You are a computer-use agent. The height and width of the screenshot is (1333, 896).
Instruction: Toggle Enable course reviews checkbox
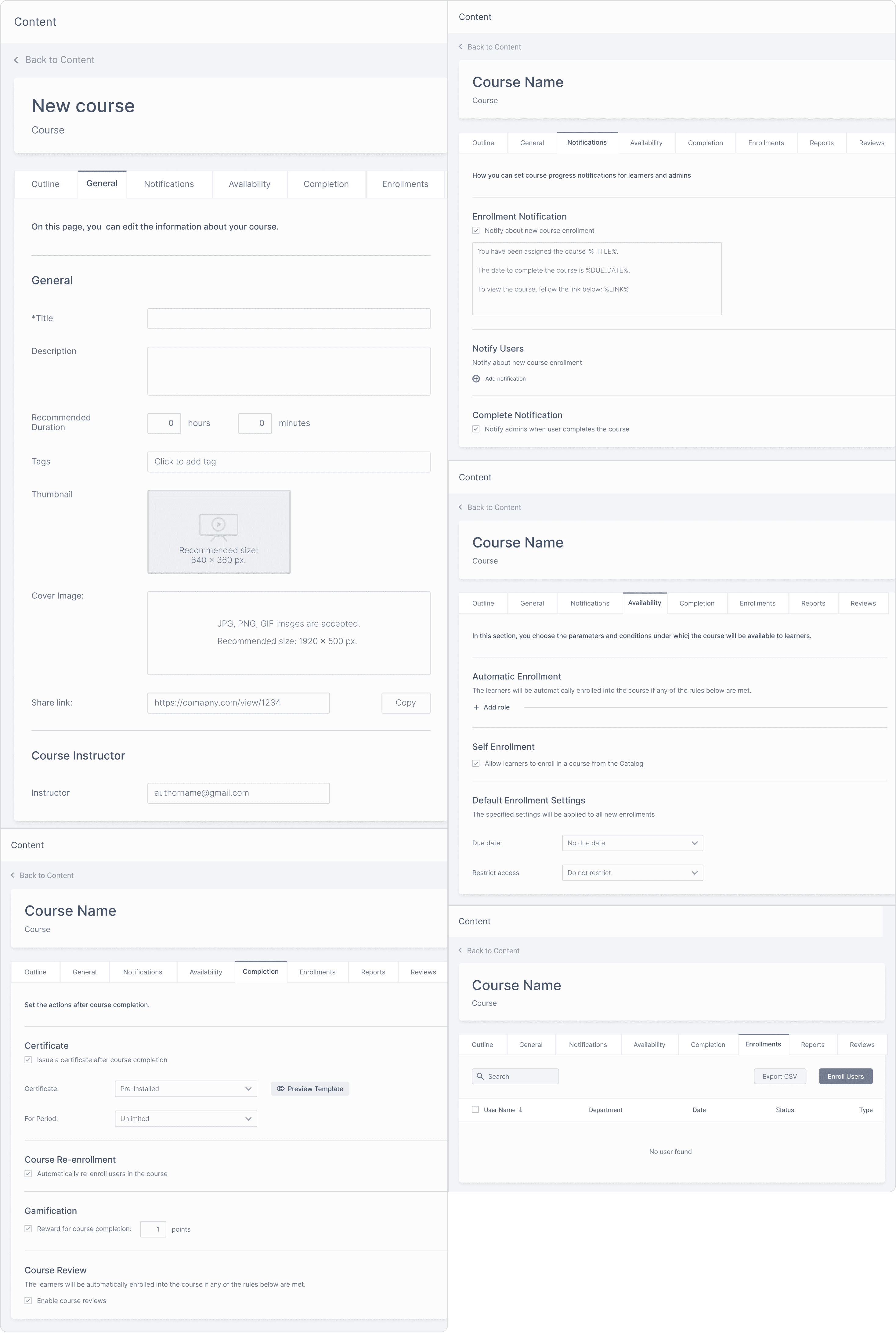click(28, 1301)
